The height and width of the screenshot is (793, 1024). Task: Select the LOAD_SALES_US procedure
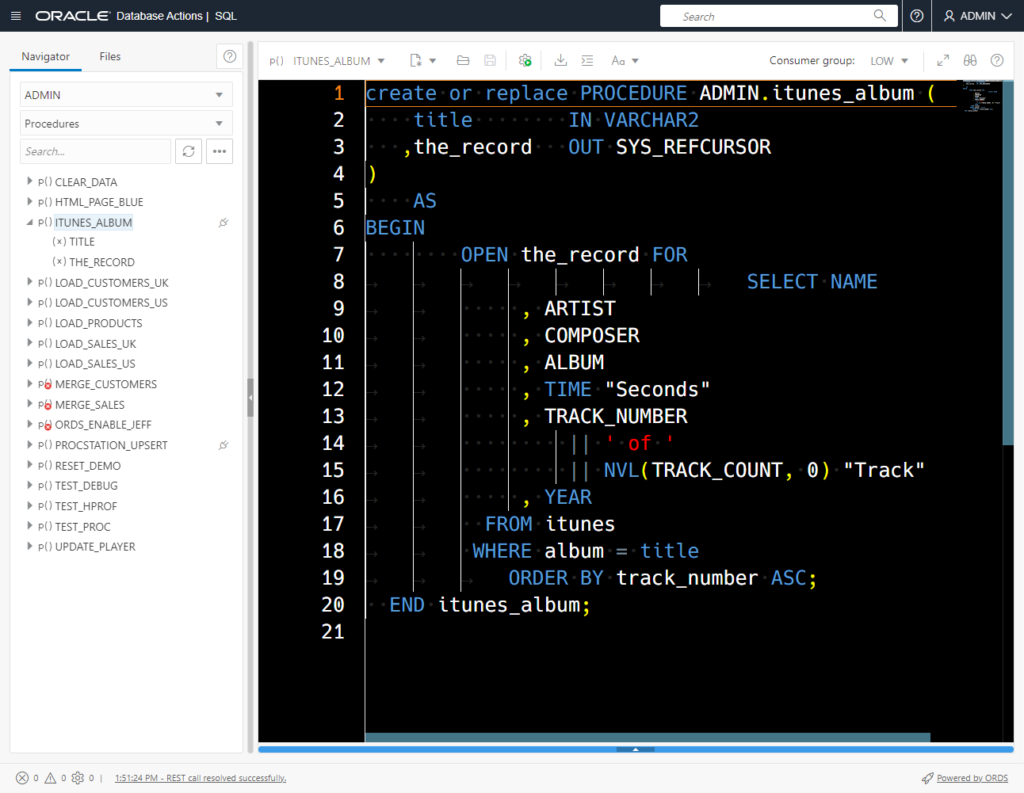pyautogui.click(x=95, y=364)
